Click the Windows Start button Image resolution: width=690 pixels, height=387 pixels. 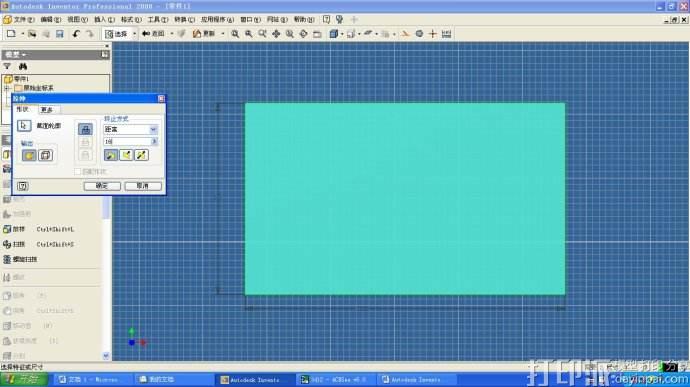point(24,379)
